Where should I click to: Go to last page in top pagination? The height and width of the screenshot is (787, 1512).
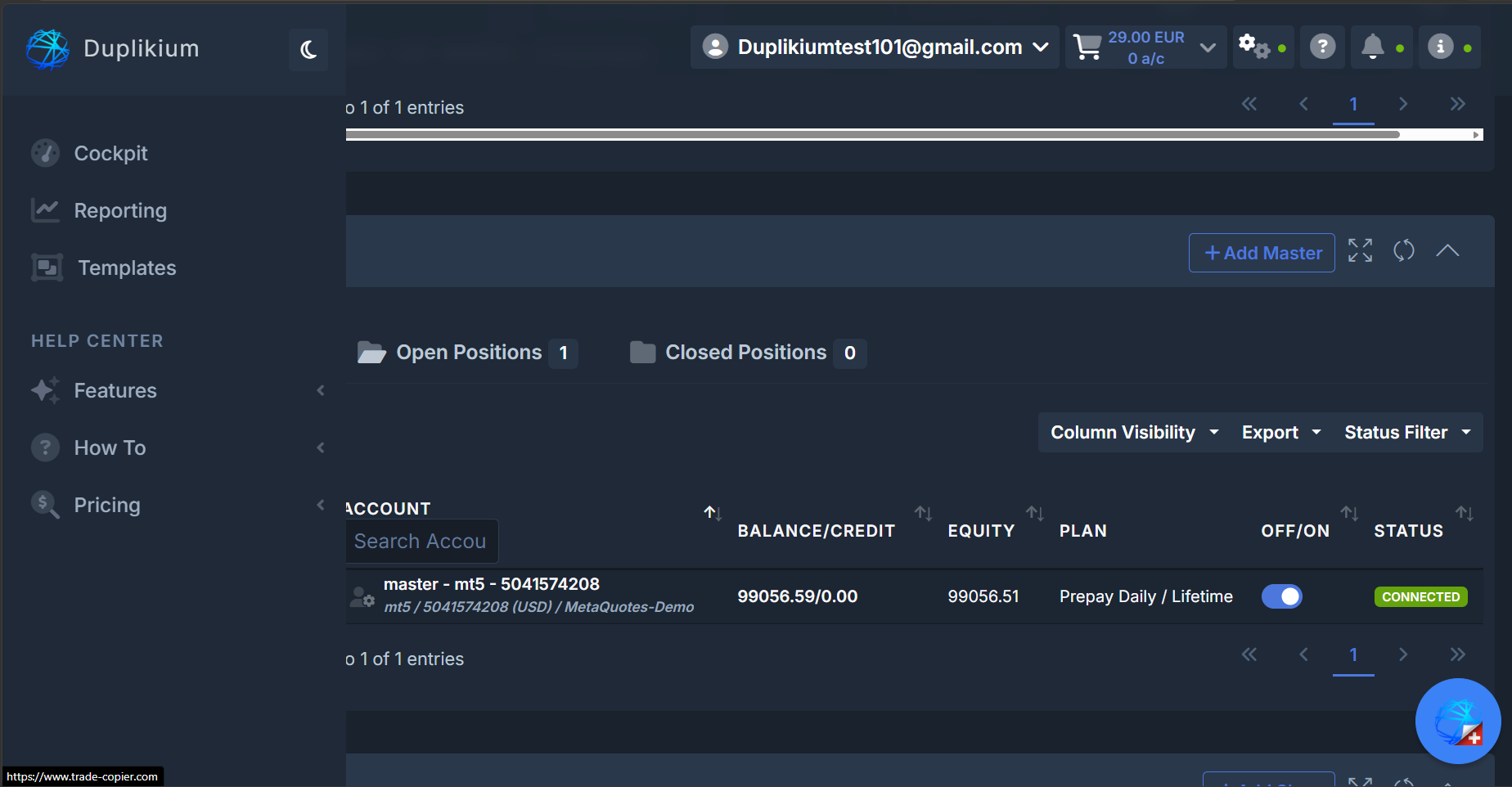pyautogui.click(x=1457, y=104)
